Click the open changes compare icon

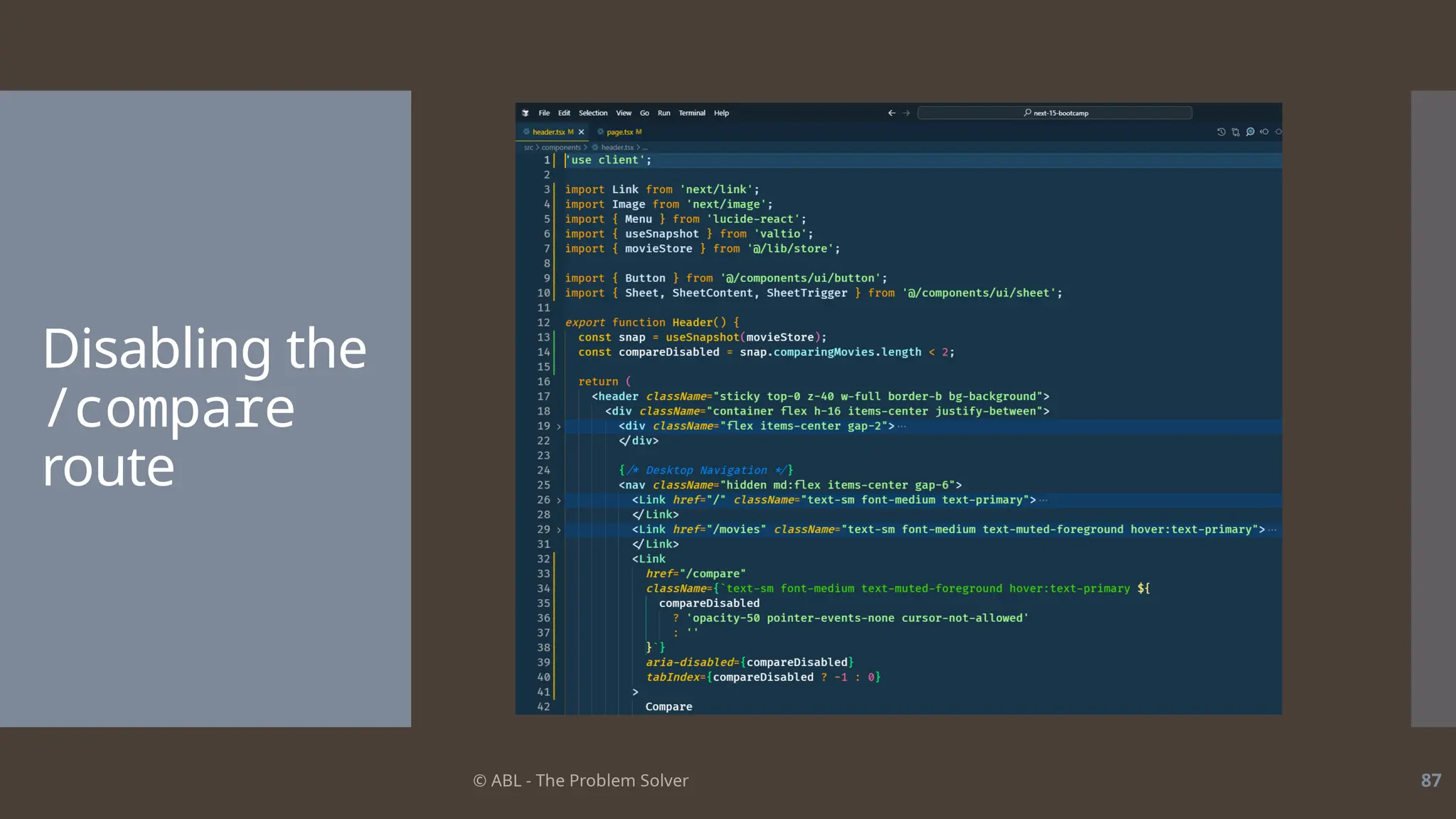[x=1236, y=132]
